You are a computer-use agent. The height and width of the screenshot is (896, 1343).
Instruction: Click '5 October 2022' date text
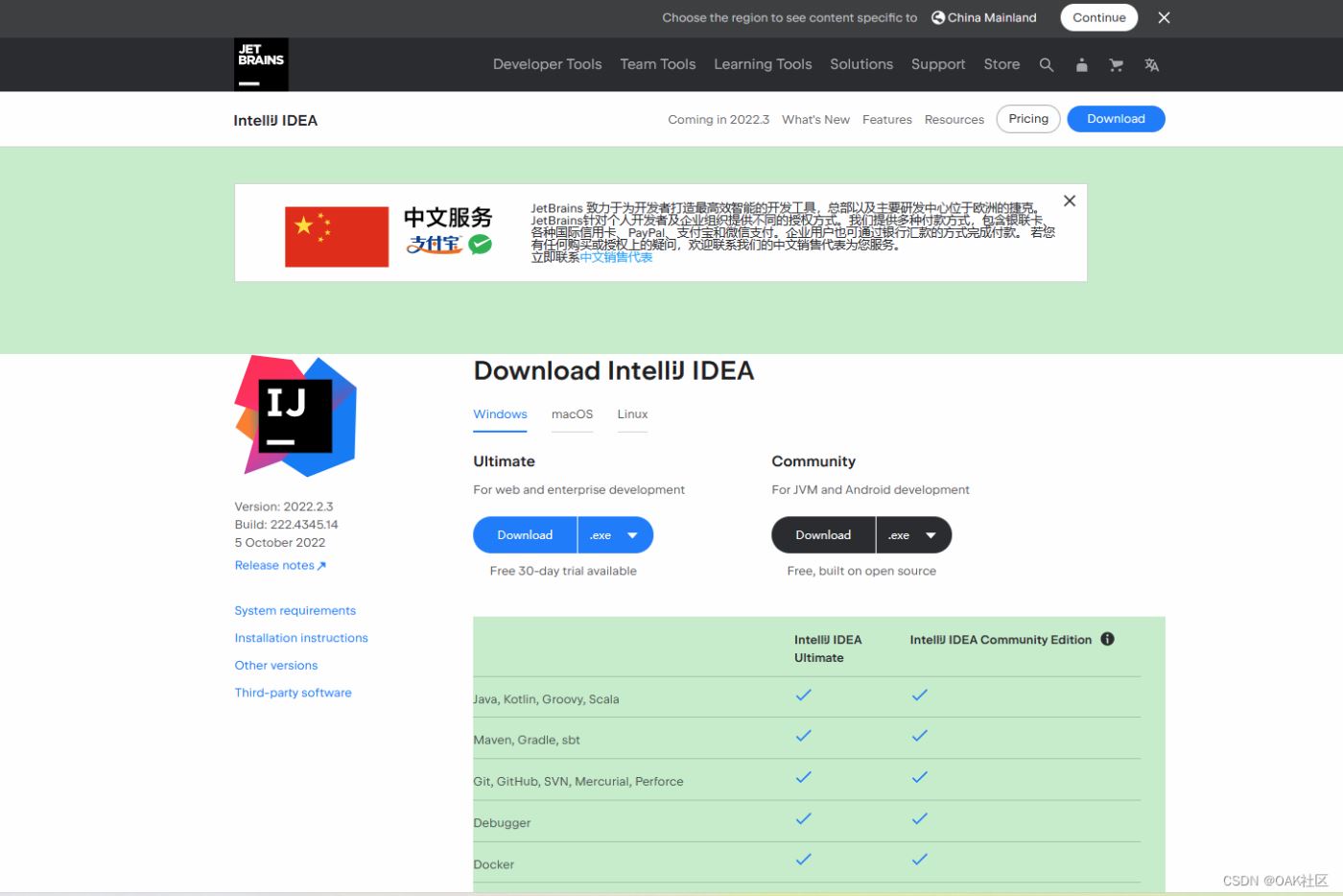click(x=280, y=543)
